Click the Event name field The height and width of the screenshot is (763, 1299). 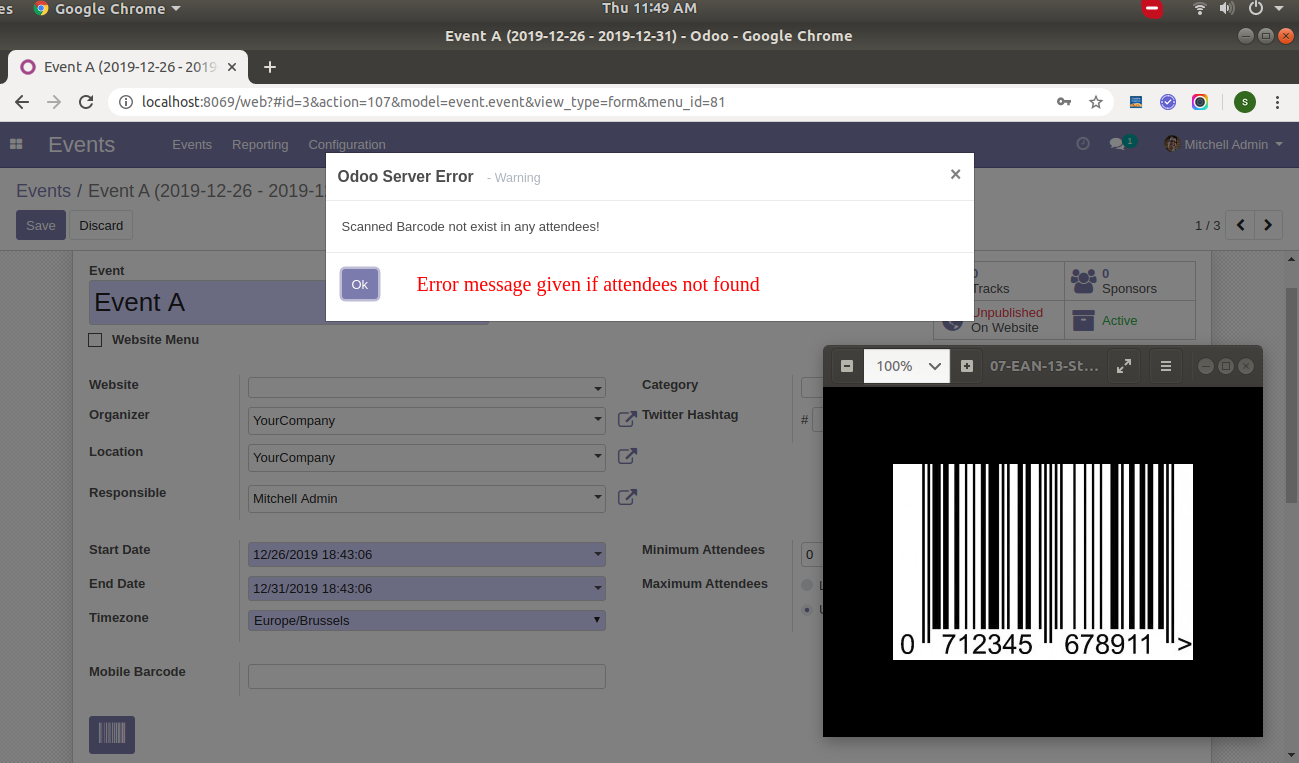(288, 302)
